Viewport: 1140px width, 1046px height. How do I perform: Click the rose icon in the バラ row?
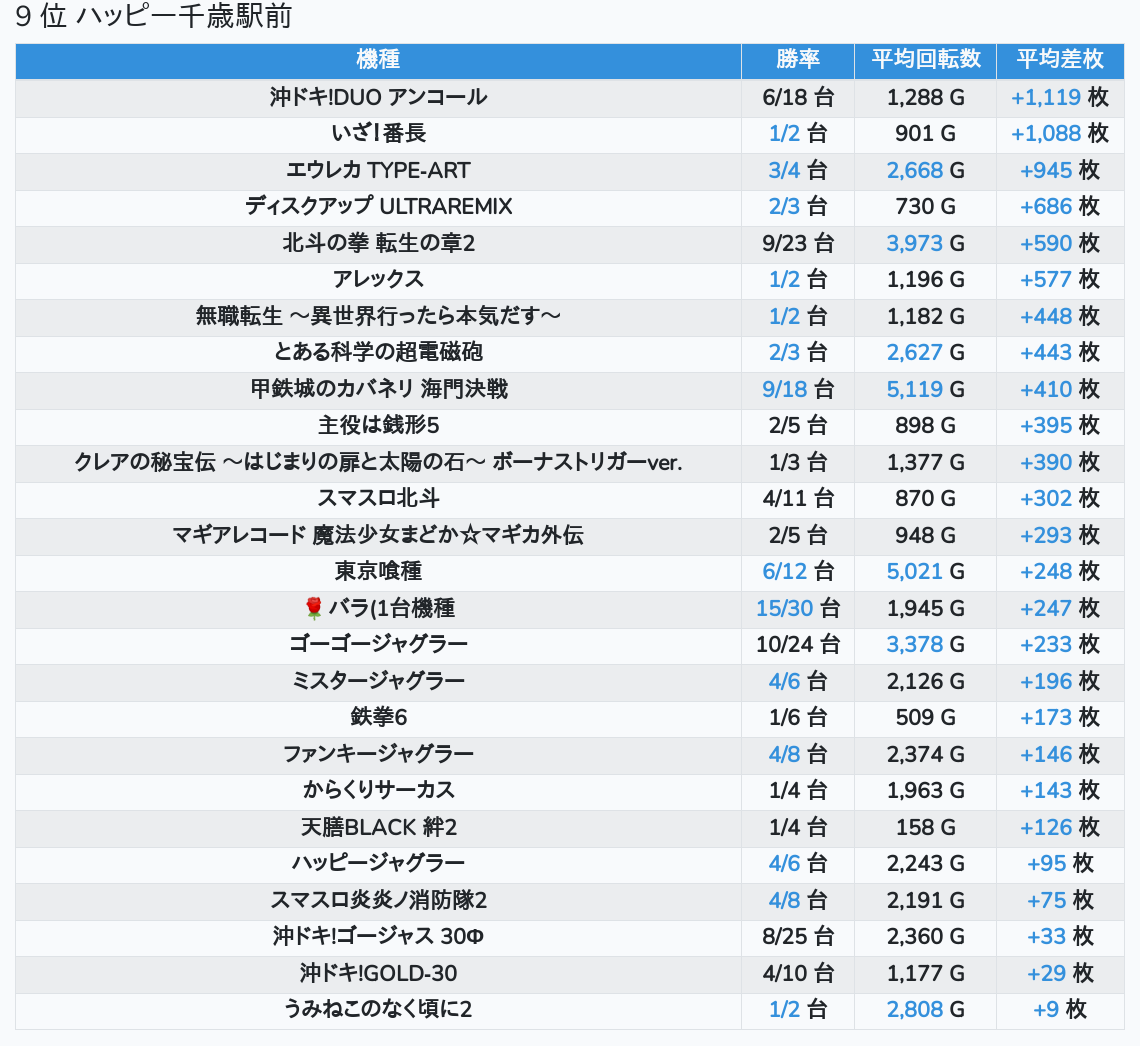pyautogui.click(x=314, y=608)
